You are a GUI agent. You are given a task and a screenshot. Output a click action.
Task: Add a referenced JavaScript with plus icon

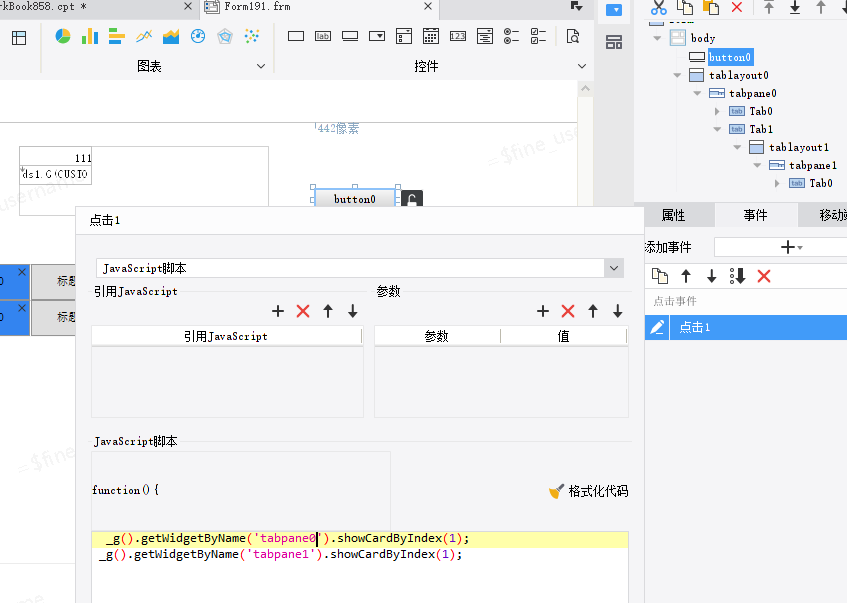[x=278, y=311]
